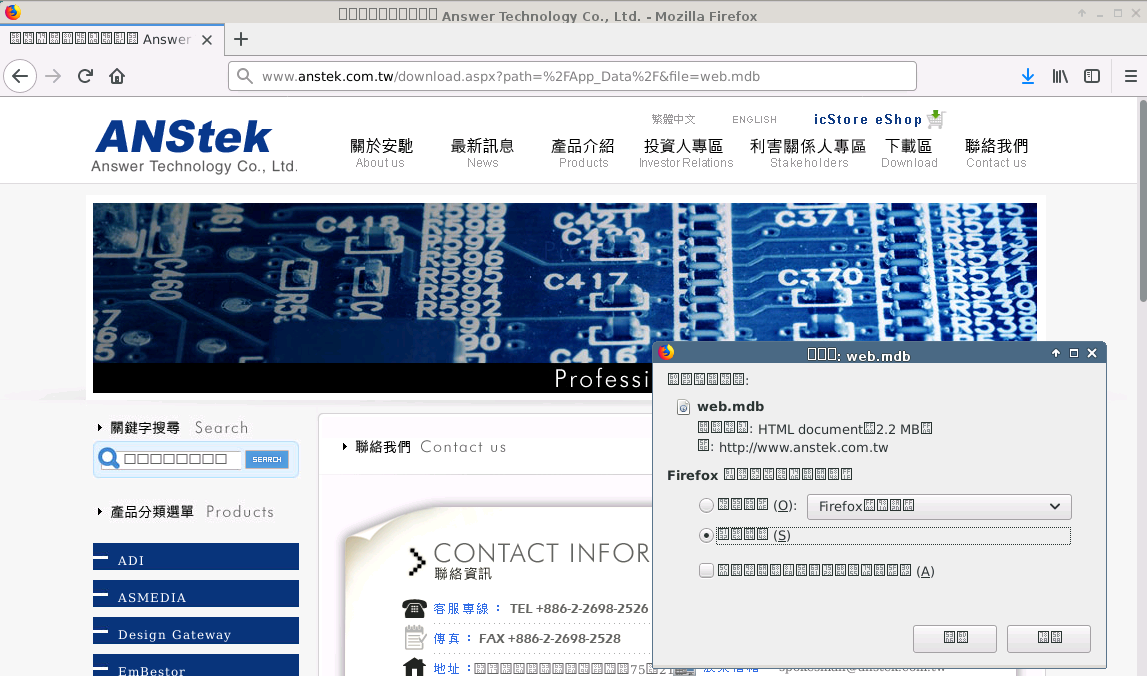This screenshot has height=676, width=1147.
Task: Click the house address icon
Action: pos(414,667)
